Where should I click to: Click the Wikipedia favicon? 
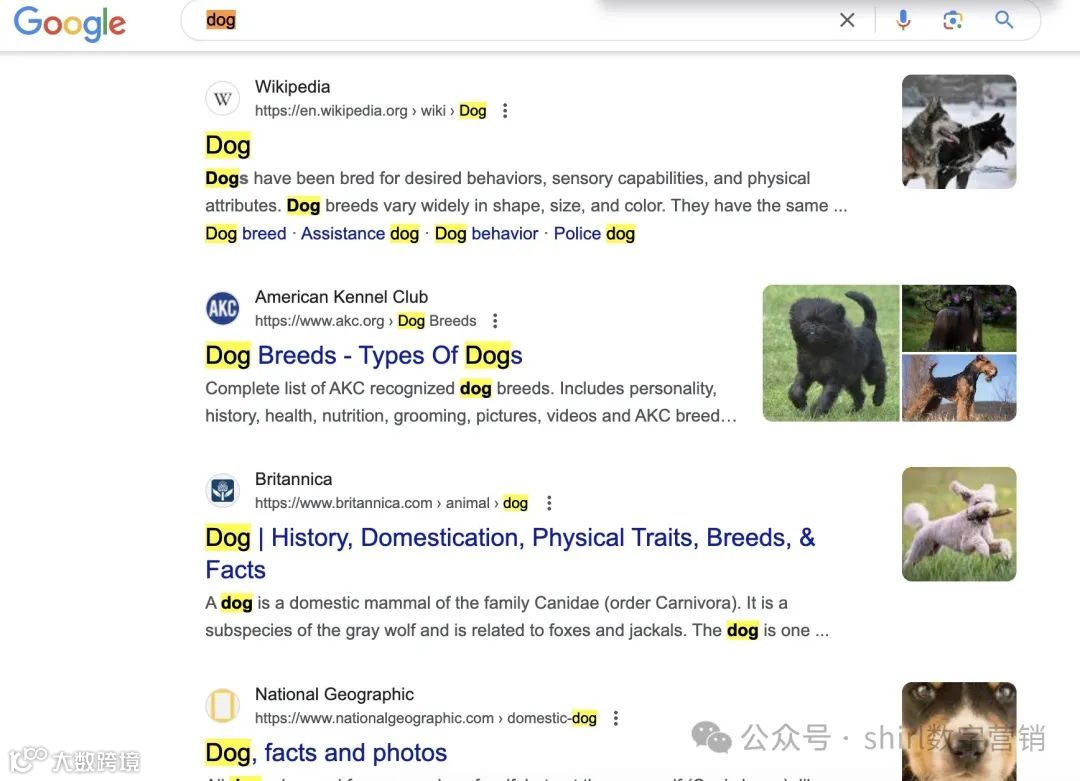point(222,98)
